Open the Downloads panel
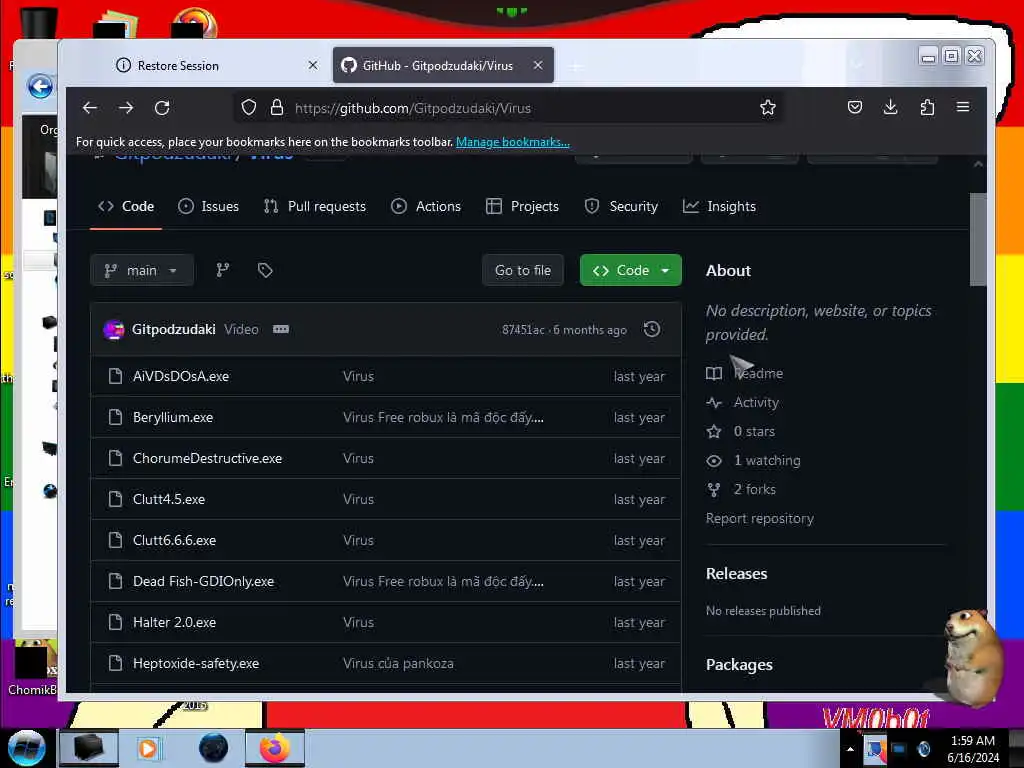The width and height of the screenshot is (1024, 768). pos(890,107)
